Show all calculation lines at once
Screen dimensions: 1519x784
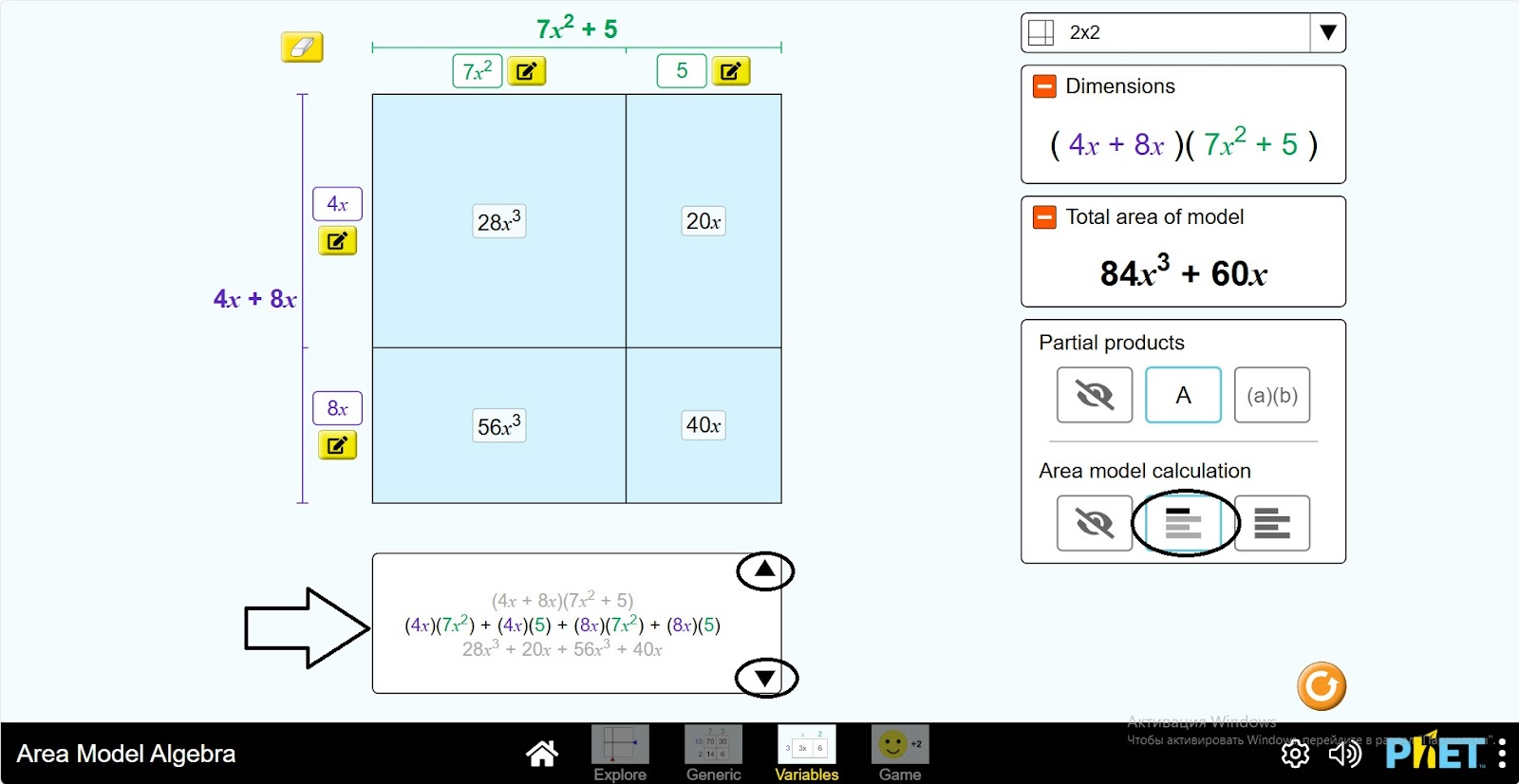coord(1271,523)
